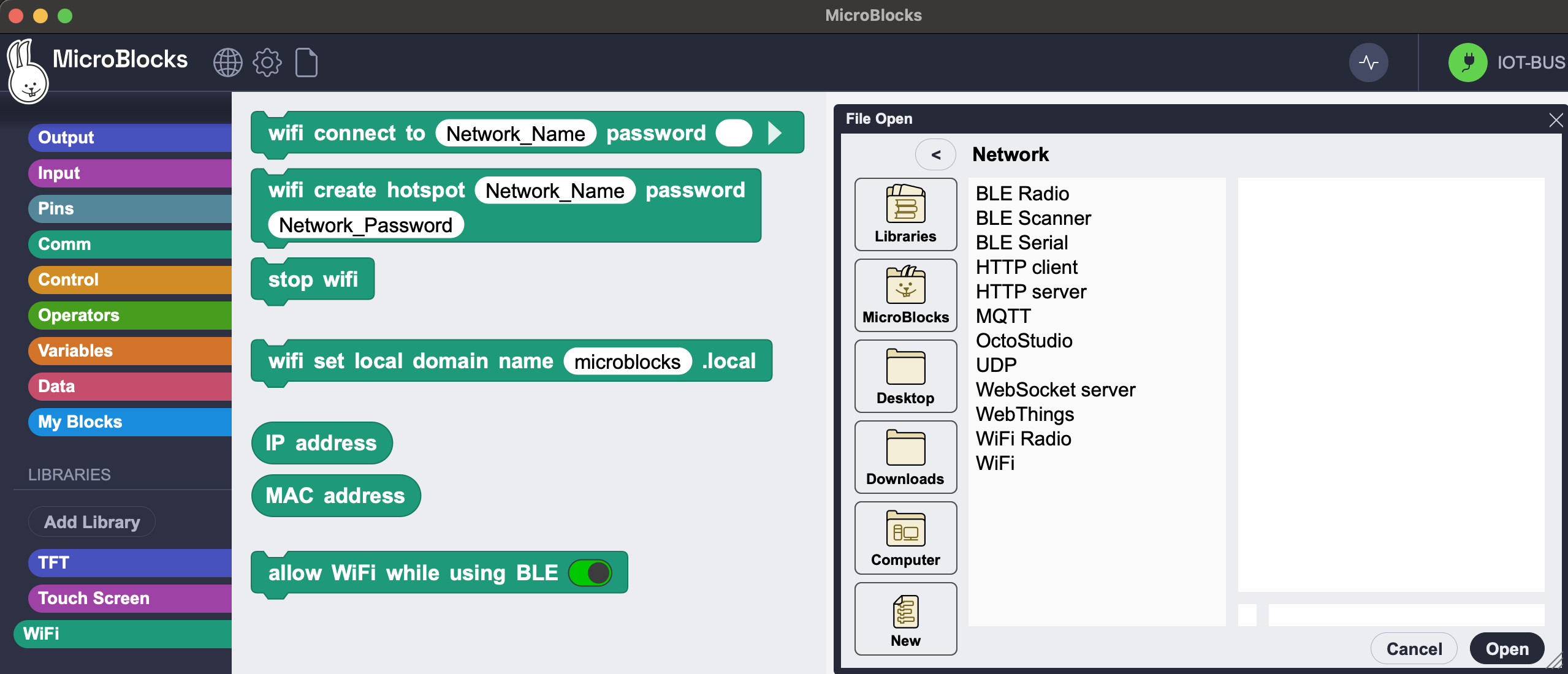
Task: Click the Add Library button
Action: [92, 522]
